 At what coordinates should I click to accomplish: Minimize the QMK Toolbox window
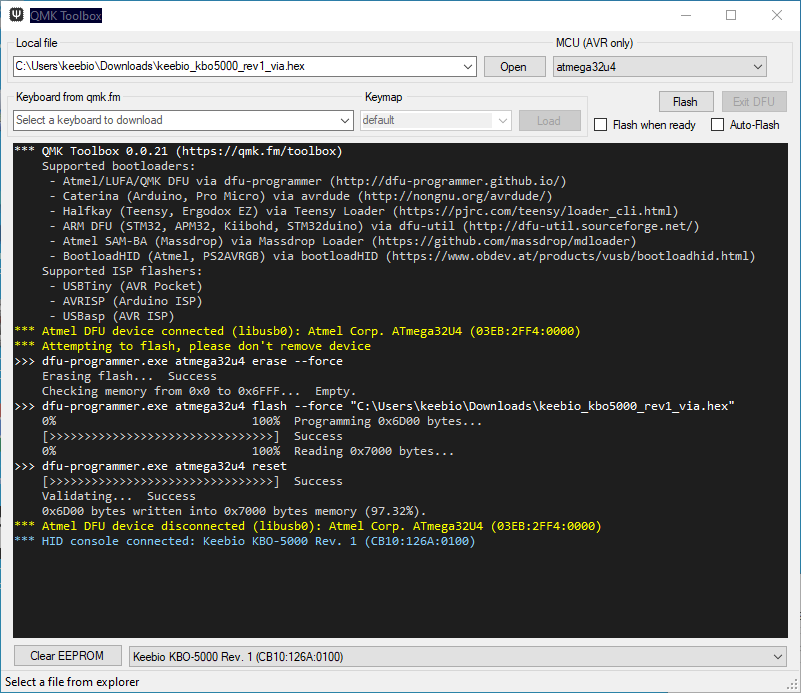click(x=685, y=15)
